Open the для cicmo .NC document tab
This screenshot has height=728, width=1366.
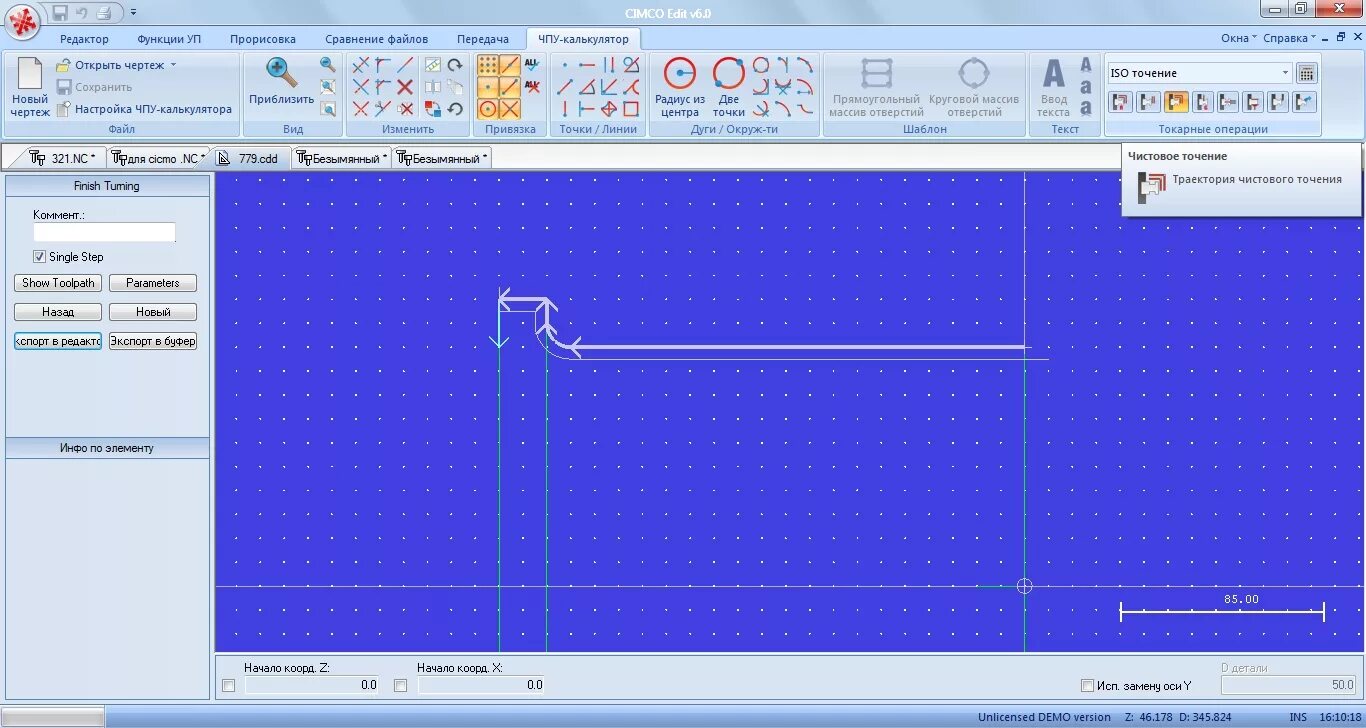[x=156, y=158]
